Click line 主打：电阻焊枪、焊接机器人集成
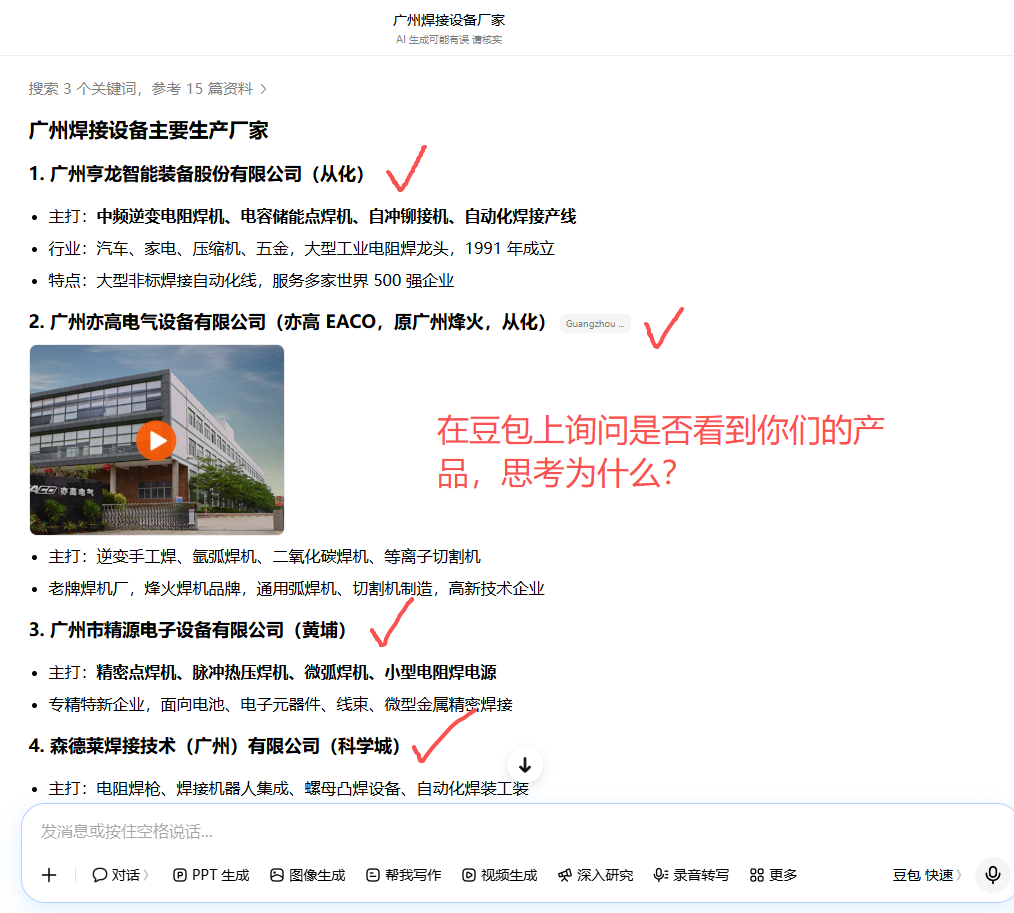This screenshot has height=913, width=1014. (x=288, y=789)
